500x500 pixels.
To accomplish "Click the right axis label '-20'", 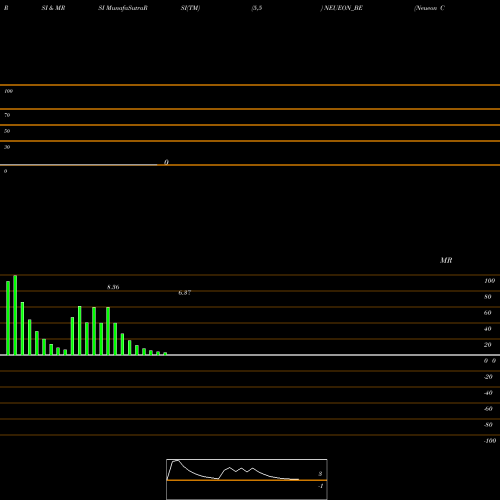I will pos(488,377).
